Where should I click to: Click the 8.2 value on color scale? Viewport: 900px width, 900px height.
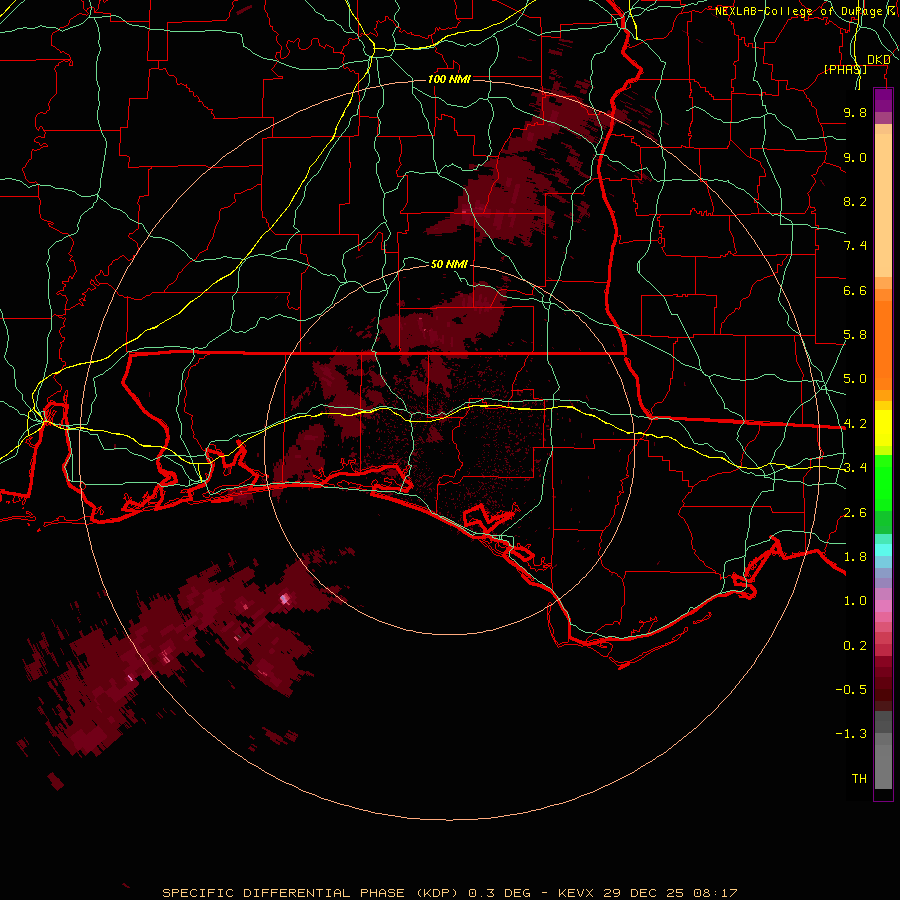[x=855, y=201]
